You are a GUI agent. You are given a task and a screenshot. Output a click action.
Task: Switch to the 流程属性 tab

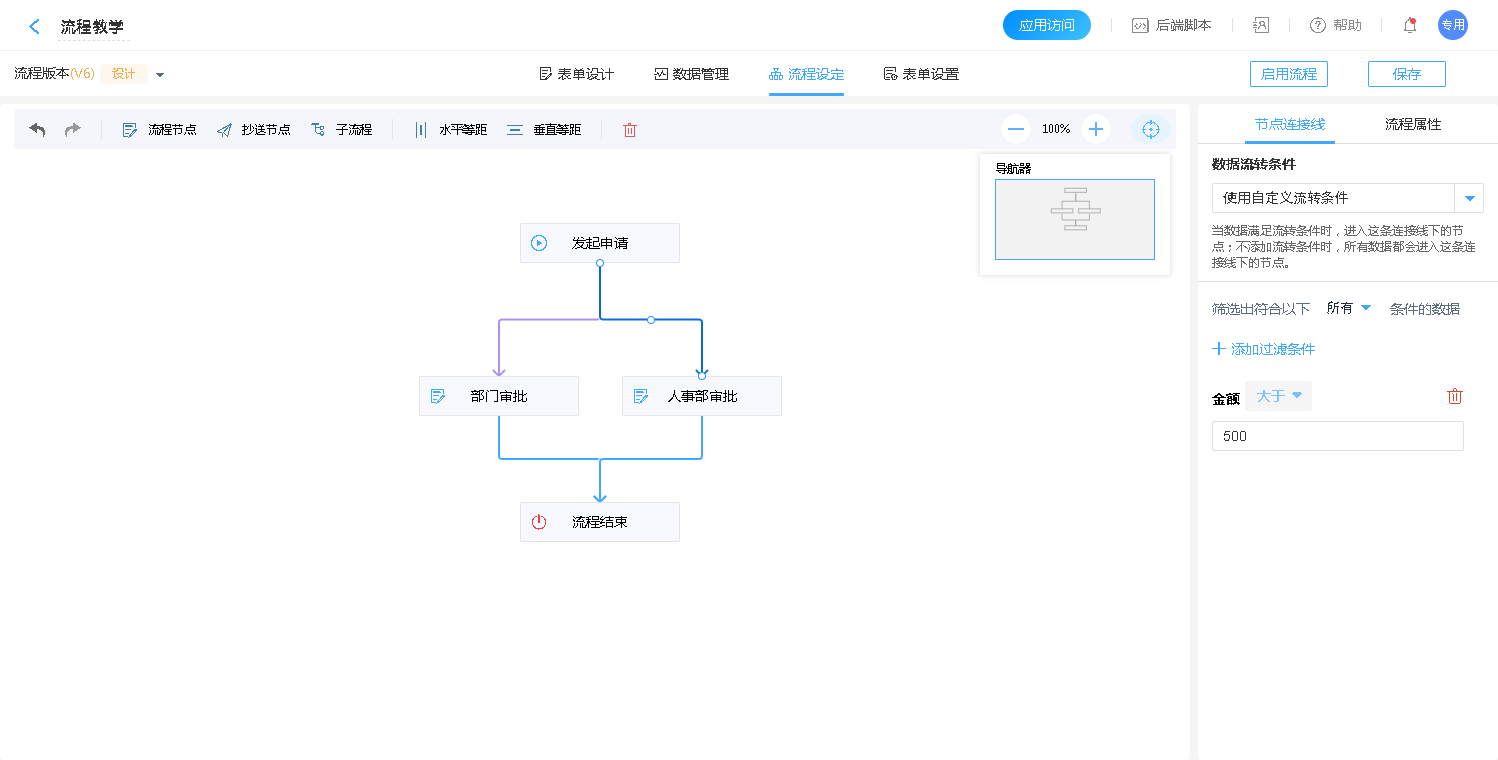pyautogui.click(x=1412, y=124)
